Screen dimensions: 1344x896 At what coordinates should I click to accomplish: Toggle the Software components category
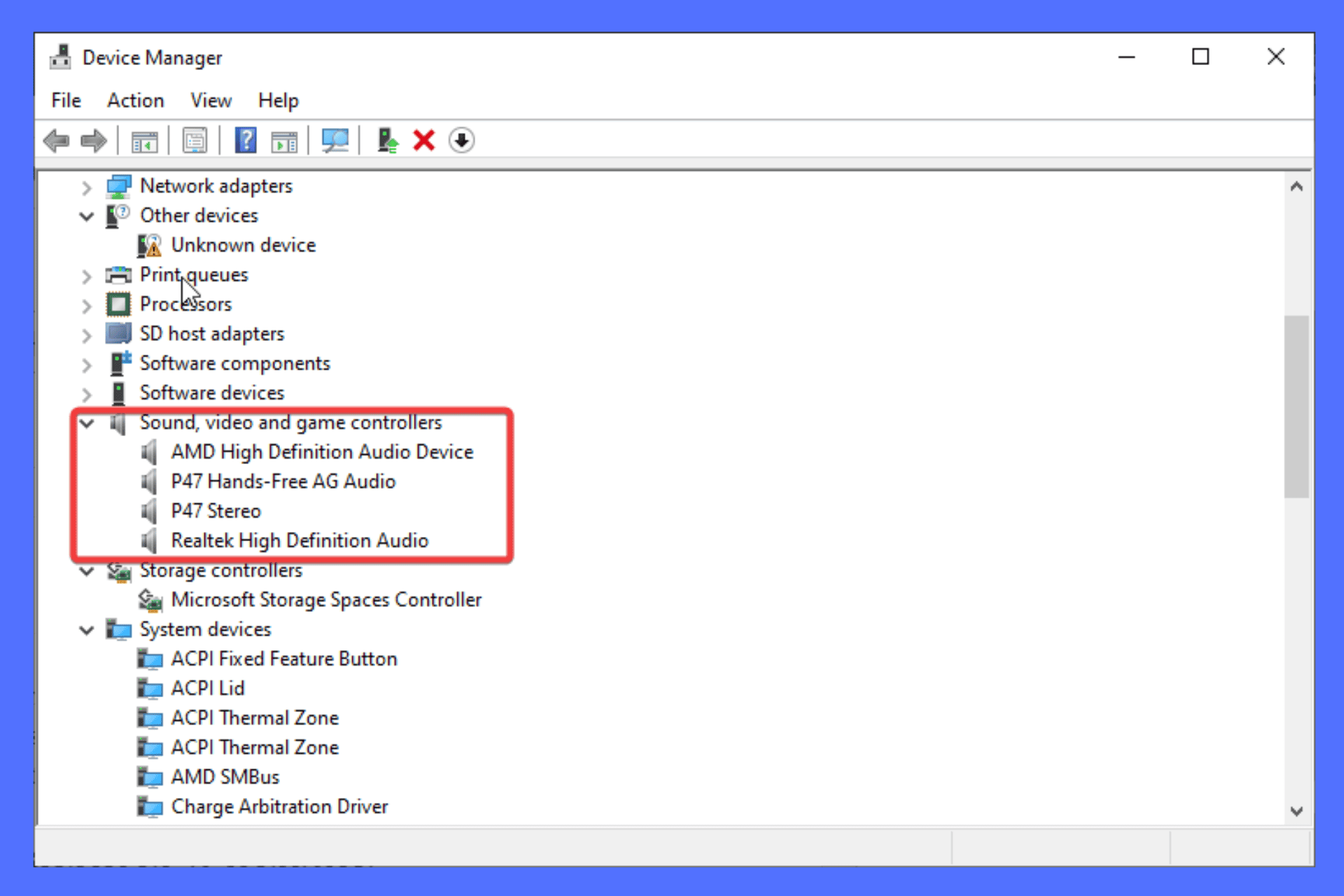click(87, 363)
